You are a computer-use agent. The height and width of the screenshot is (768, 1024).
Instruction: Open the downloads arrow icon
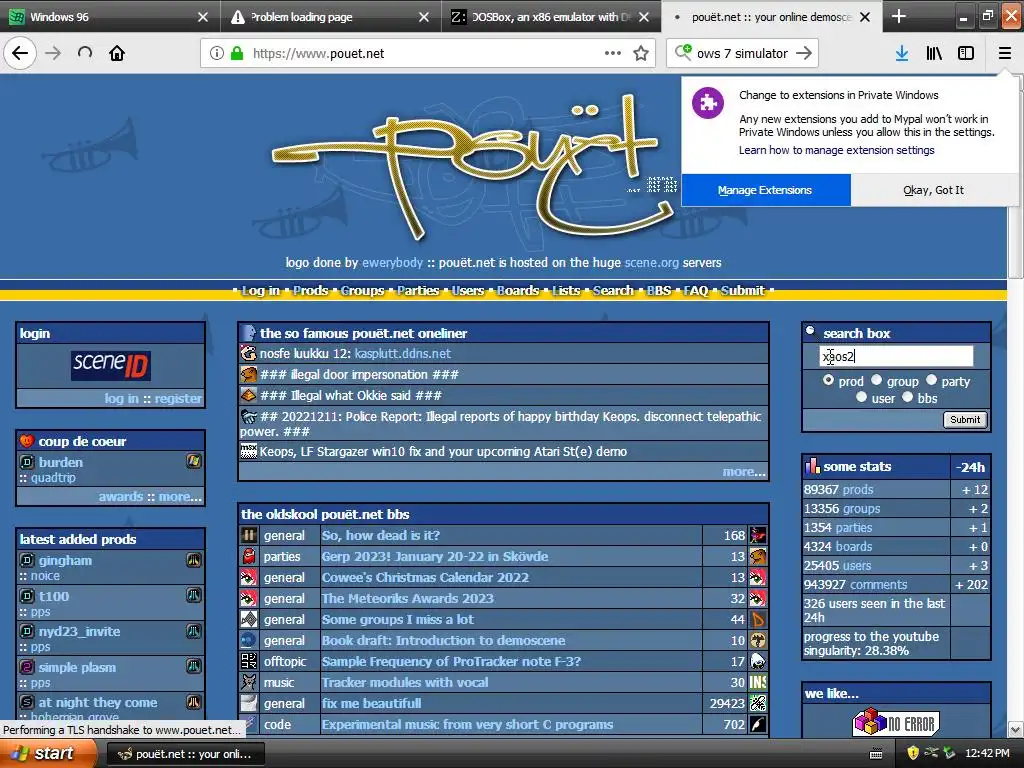pyautogui.click(x=902, y=54)
